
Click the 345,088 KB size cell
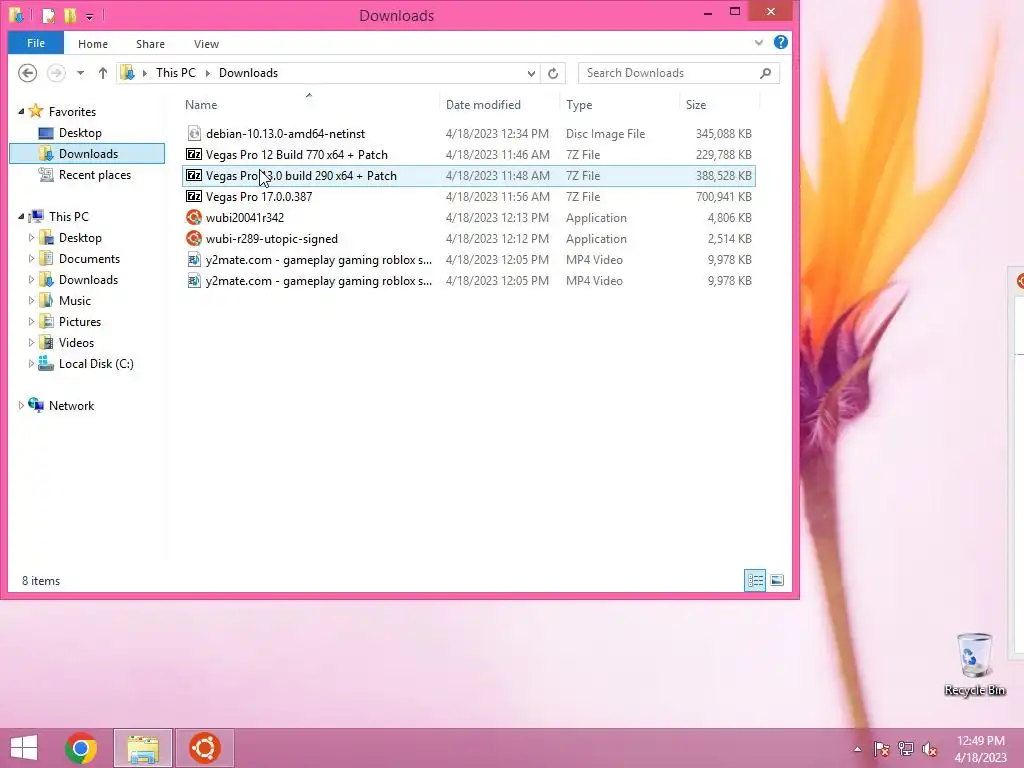pyautogui.click(x=724, y=133)
